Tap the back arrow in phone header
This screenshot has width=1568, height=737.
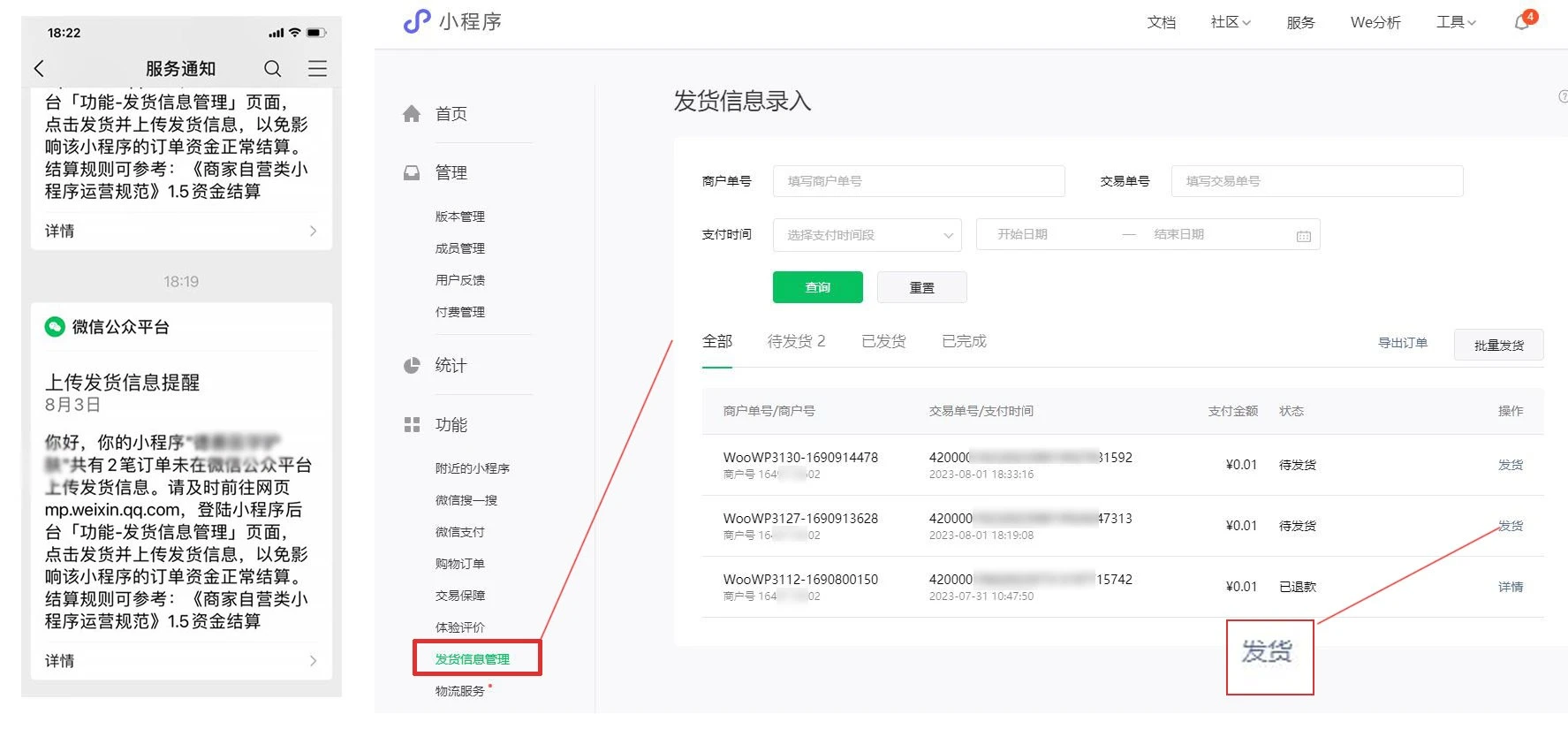tap(39, 68)
